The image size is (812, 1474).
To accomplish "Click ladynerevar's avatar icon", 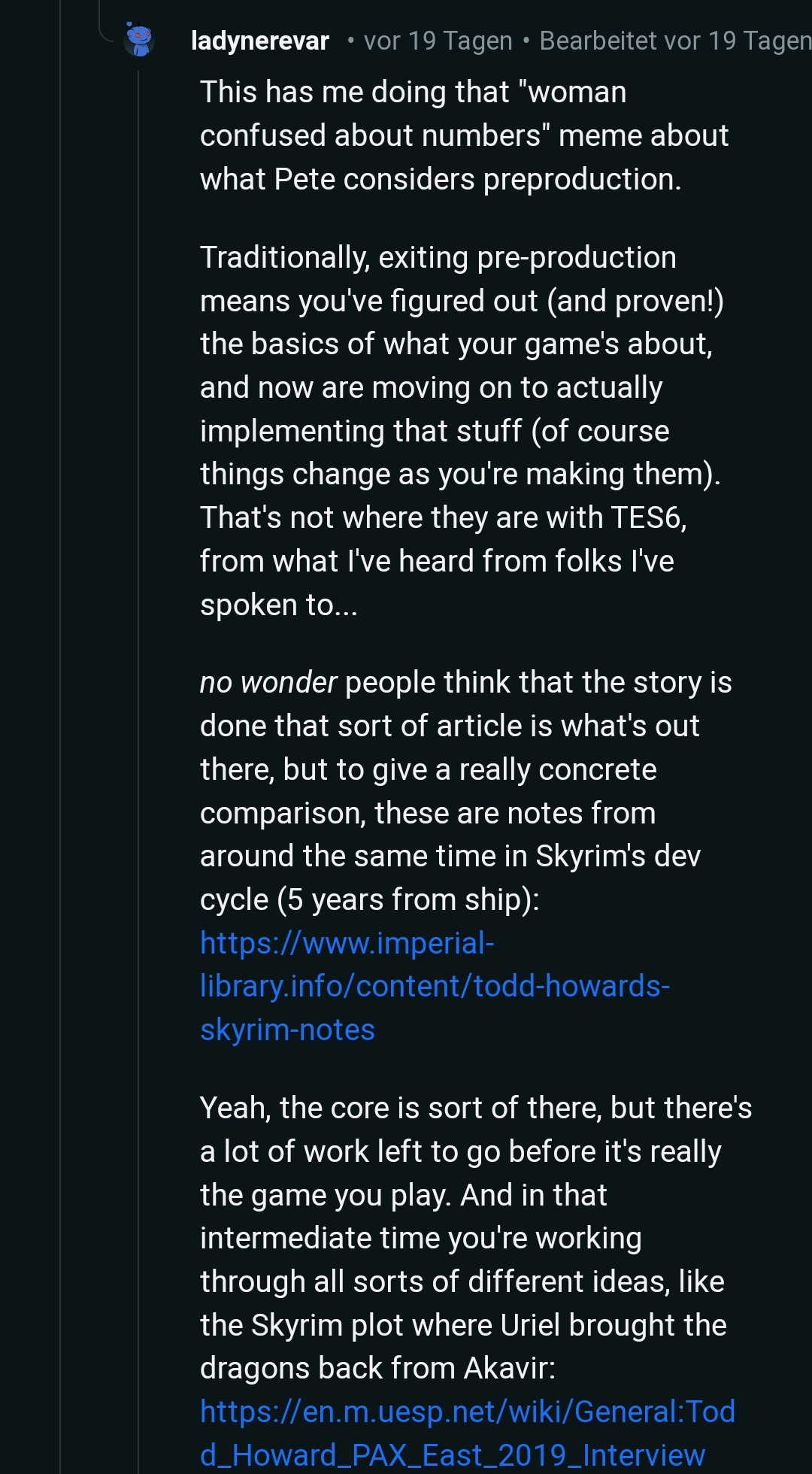I will 140,40.
